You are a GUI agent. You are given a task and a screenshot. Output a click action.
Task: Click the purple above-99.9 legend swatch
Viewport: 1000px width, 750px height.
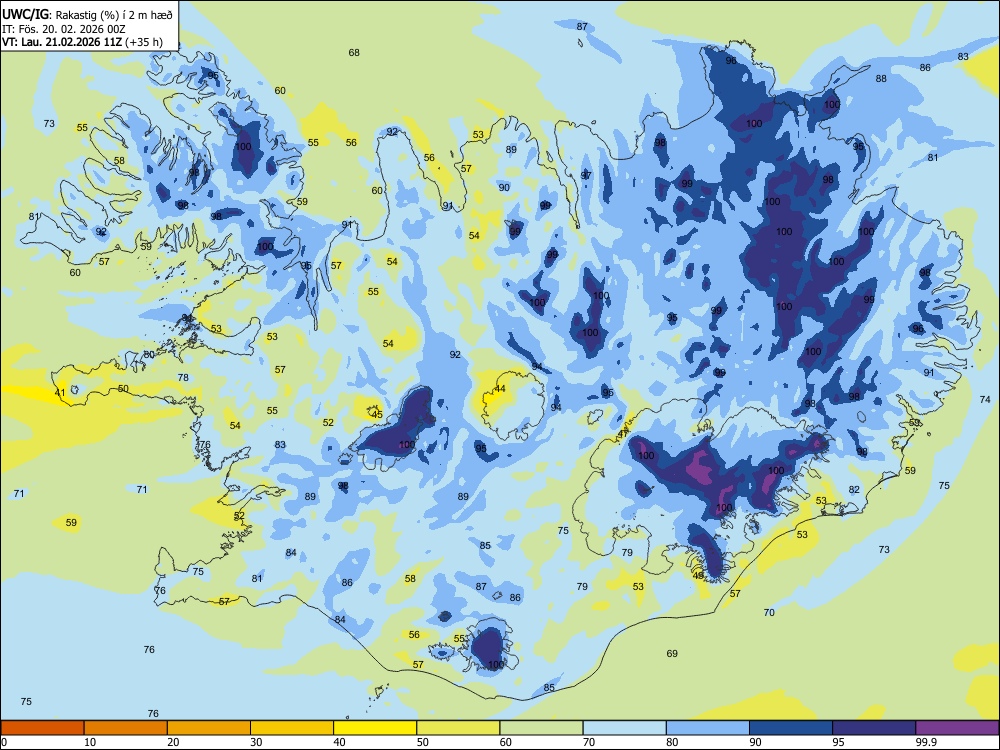pyautogui.click(x=957, y=728)
